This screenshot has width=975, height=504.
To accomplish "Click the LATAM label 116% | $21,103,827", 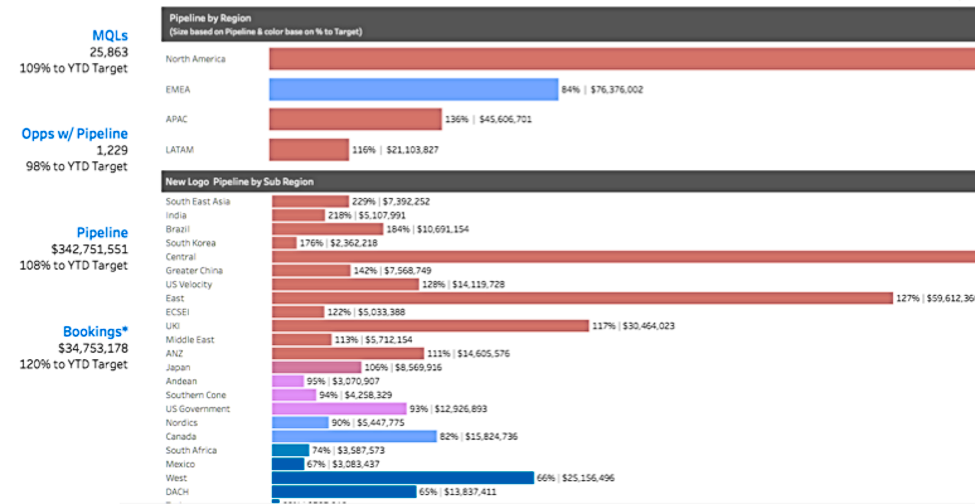I will coord(395,150).
